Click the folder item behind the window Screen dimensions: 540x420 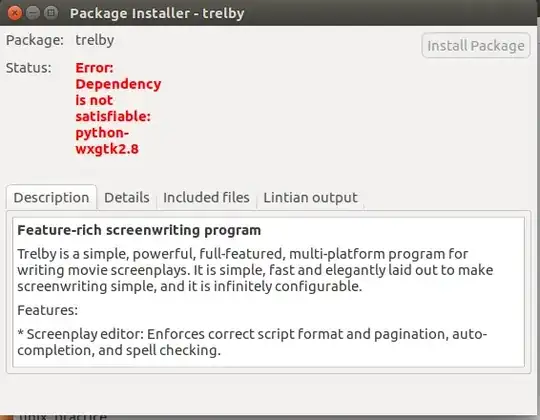pyautogui.click(x=55, y=417)
